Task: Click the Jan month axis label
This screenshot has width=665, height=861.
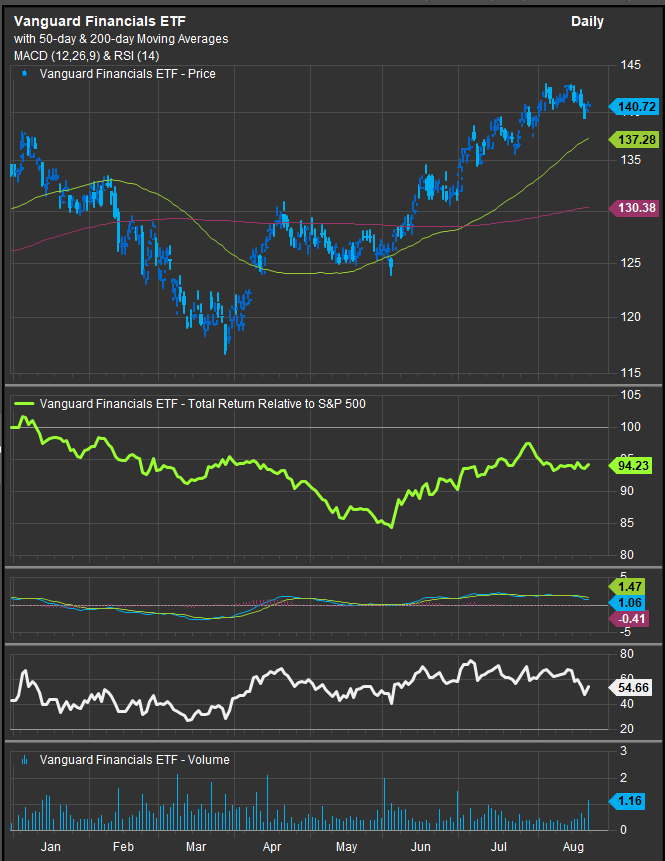Action: pyautogui.click(x=51, y=847)
